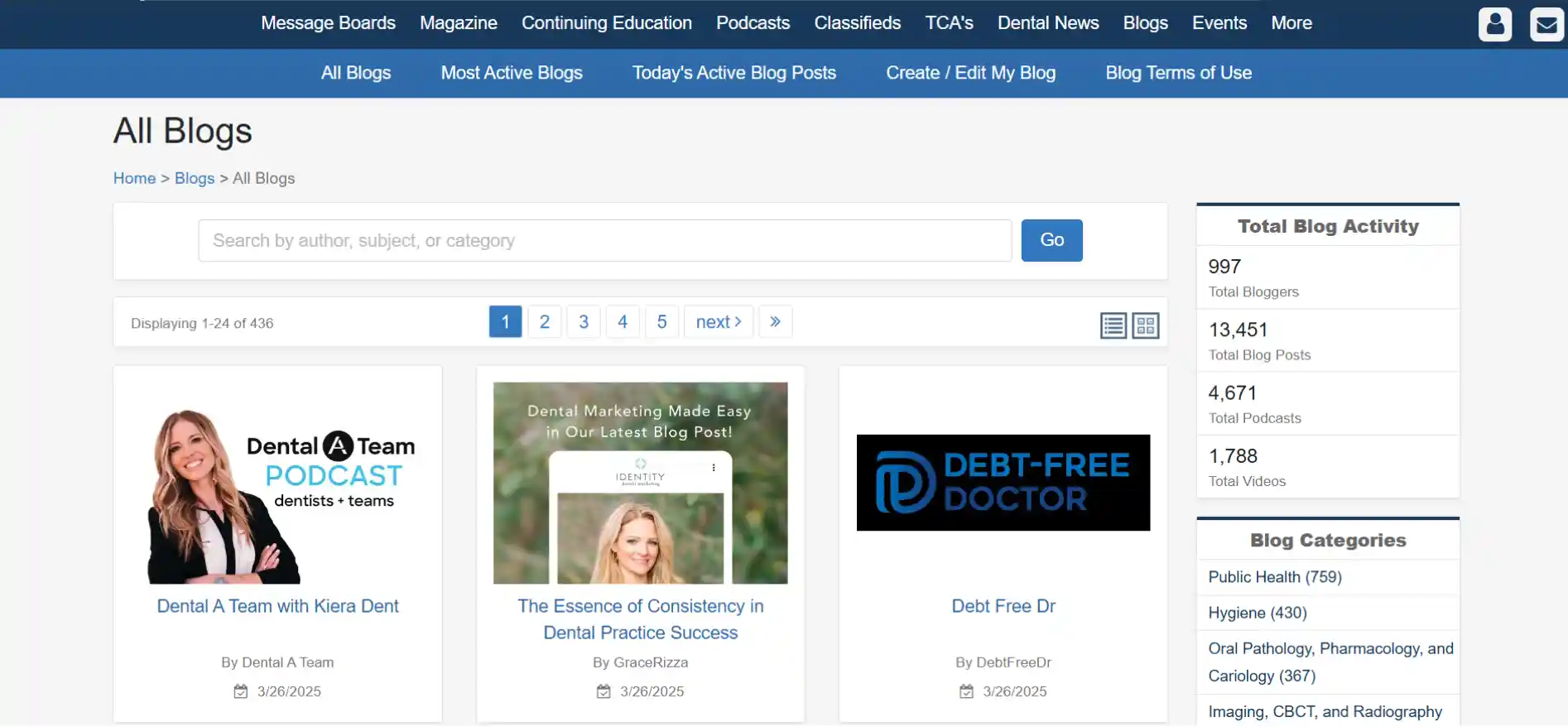Open Continuing Education menu
Image resolution: width=1568 pixels, height=727 pixels.
tap(607, 23)
